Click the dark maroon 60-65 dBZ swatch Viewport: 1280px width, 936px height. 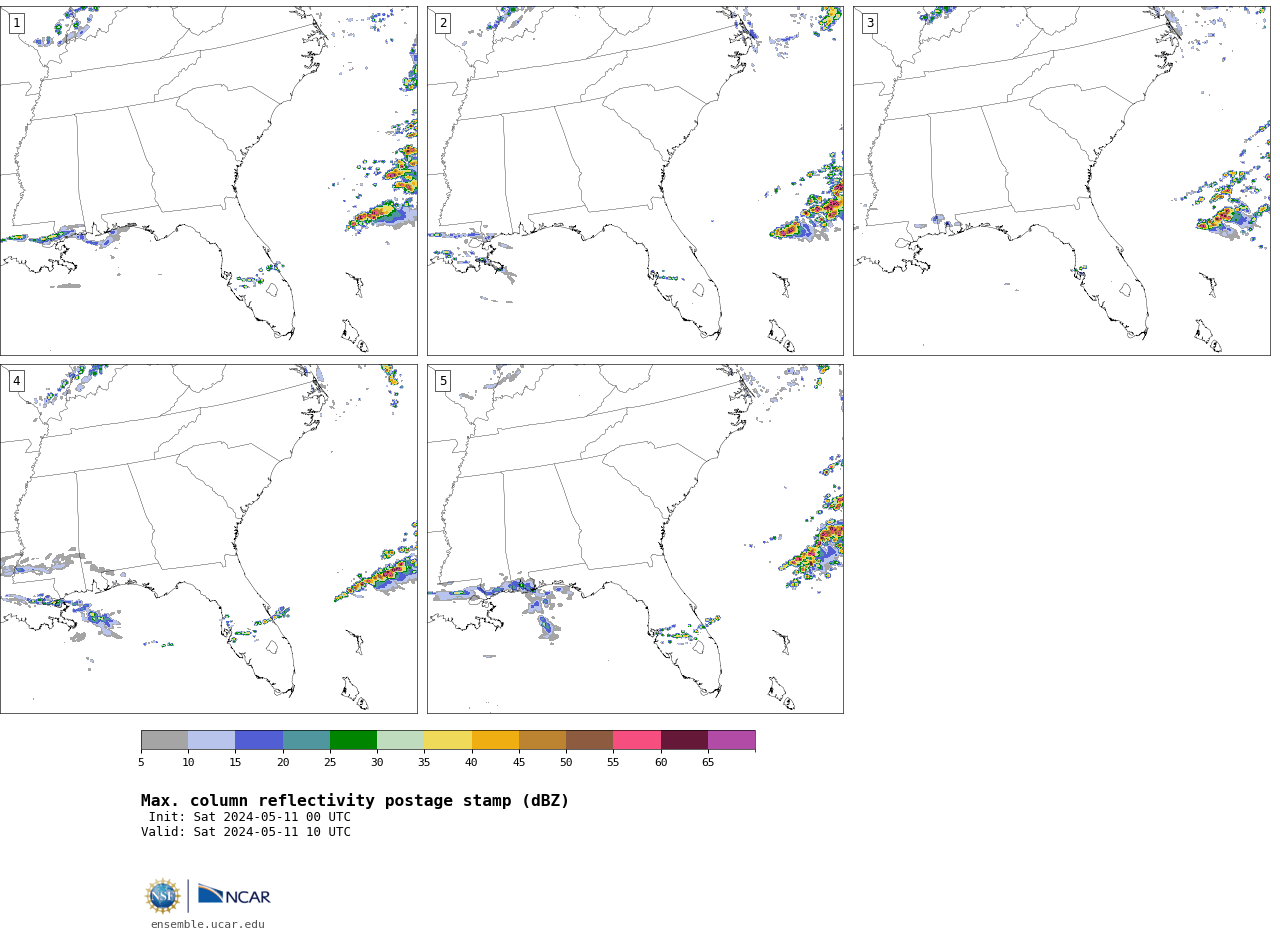pos(684,740)
